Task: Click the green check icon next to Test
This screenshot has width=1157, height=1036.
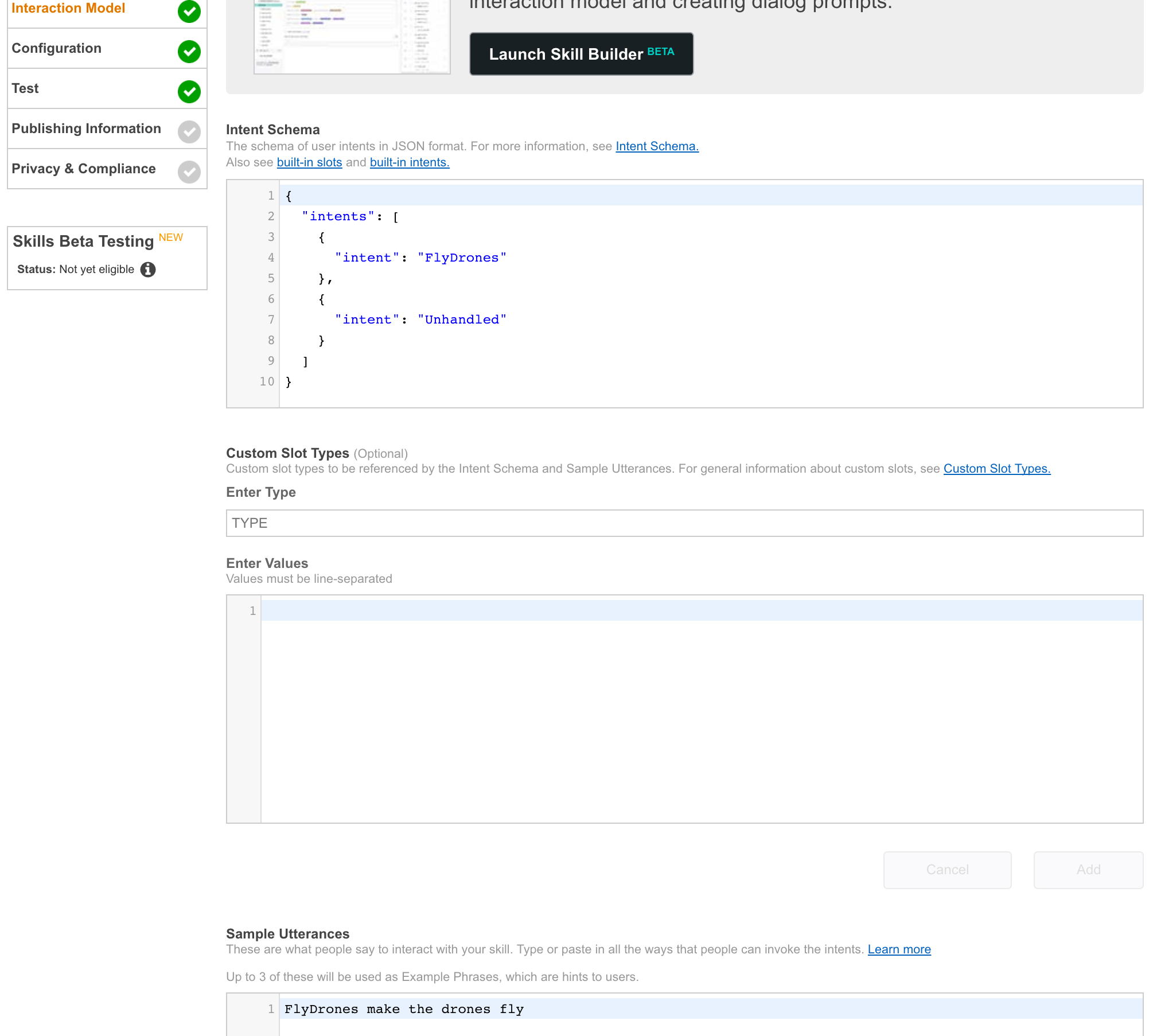Action: pyautogui.click(x=189, y=92)
